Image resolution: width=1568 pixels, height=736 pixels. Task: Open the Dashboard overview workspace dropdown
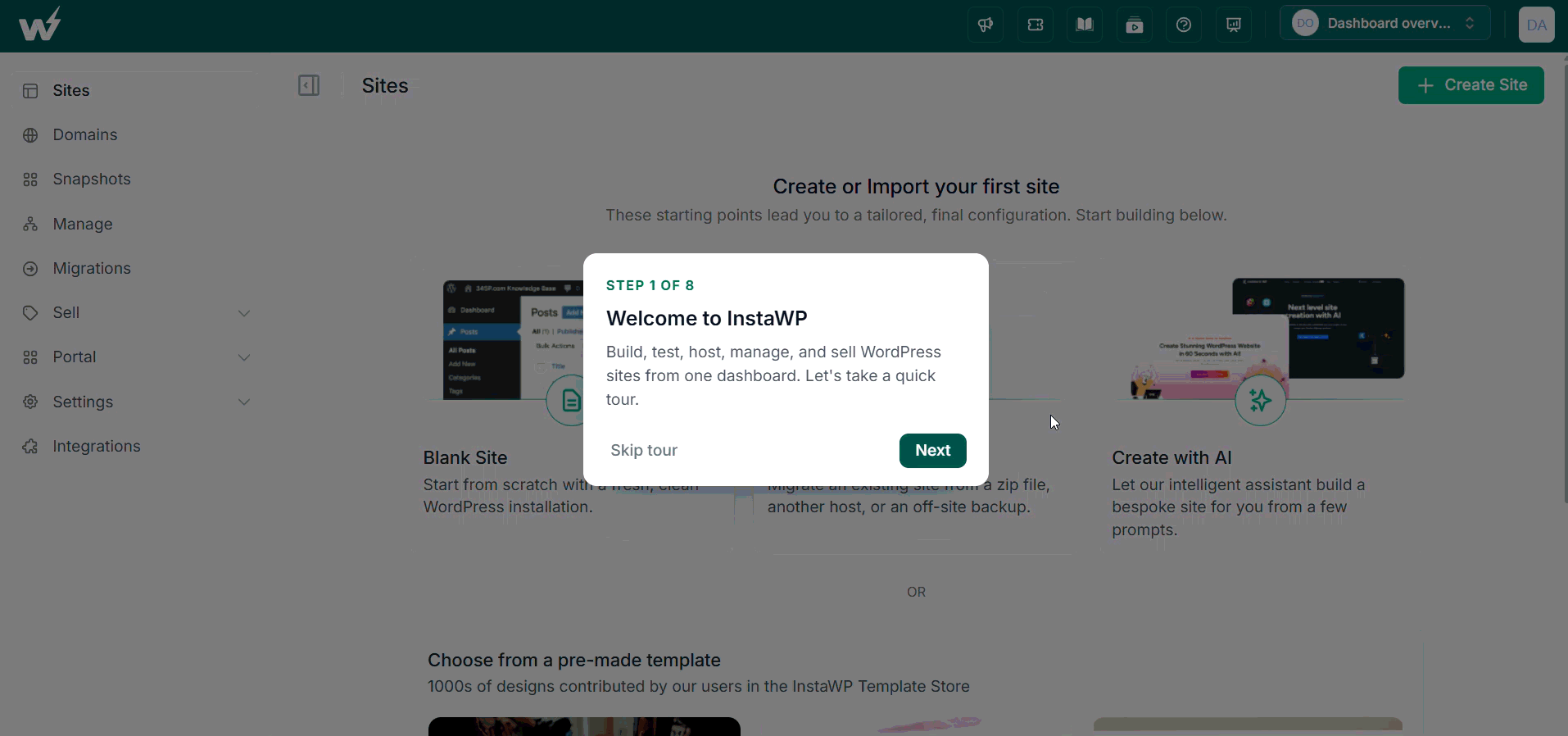(x=1384, y=23)
